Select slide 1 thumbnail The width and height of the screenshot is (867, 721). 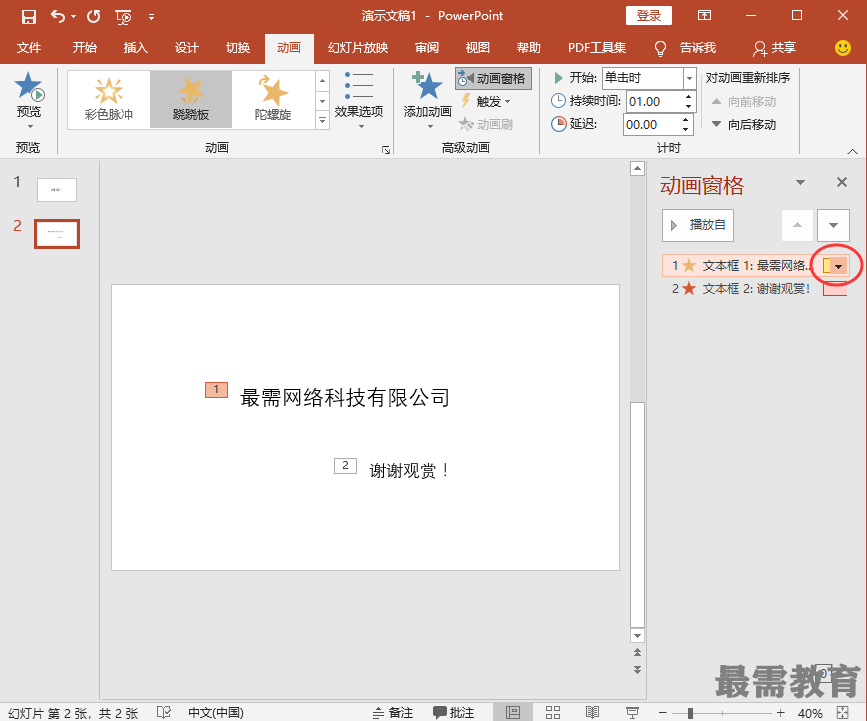pos(57,190)
